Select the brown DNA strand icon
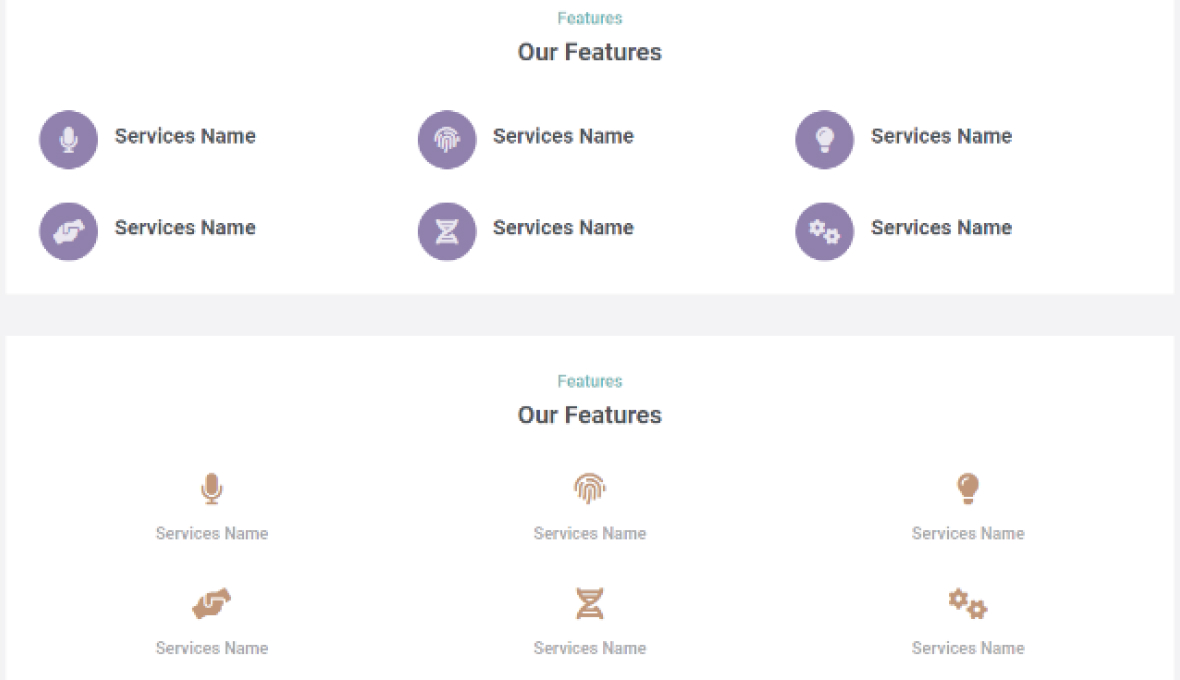1180x680 pixels. tap(589, 604)
